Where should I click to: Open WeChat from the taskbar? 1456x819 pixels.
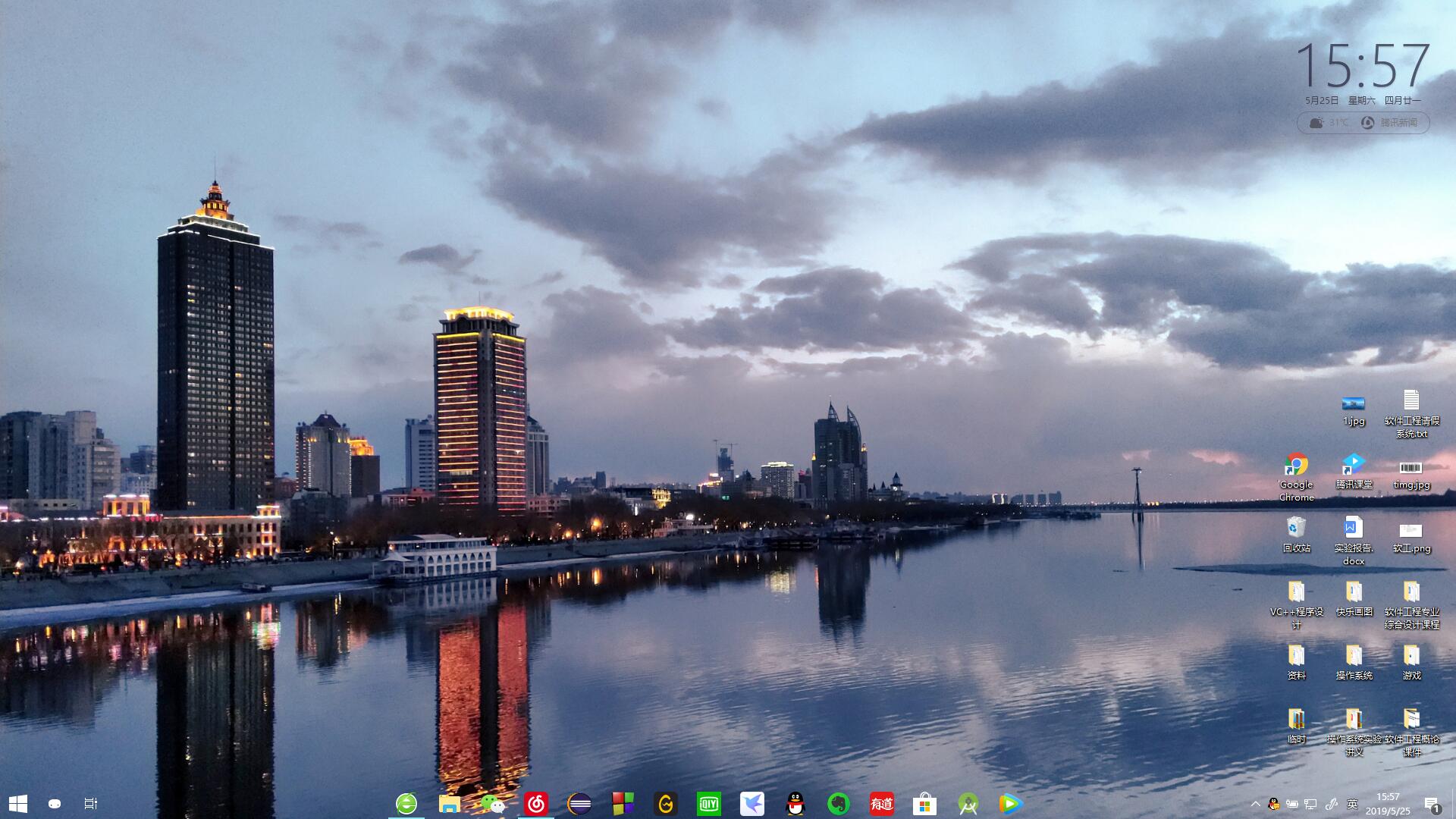coord(494,803)
